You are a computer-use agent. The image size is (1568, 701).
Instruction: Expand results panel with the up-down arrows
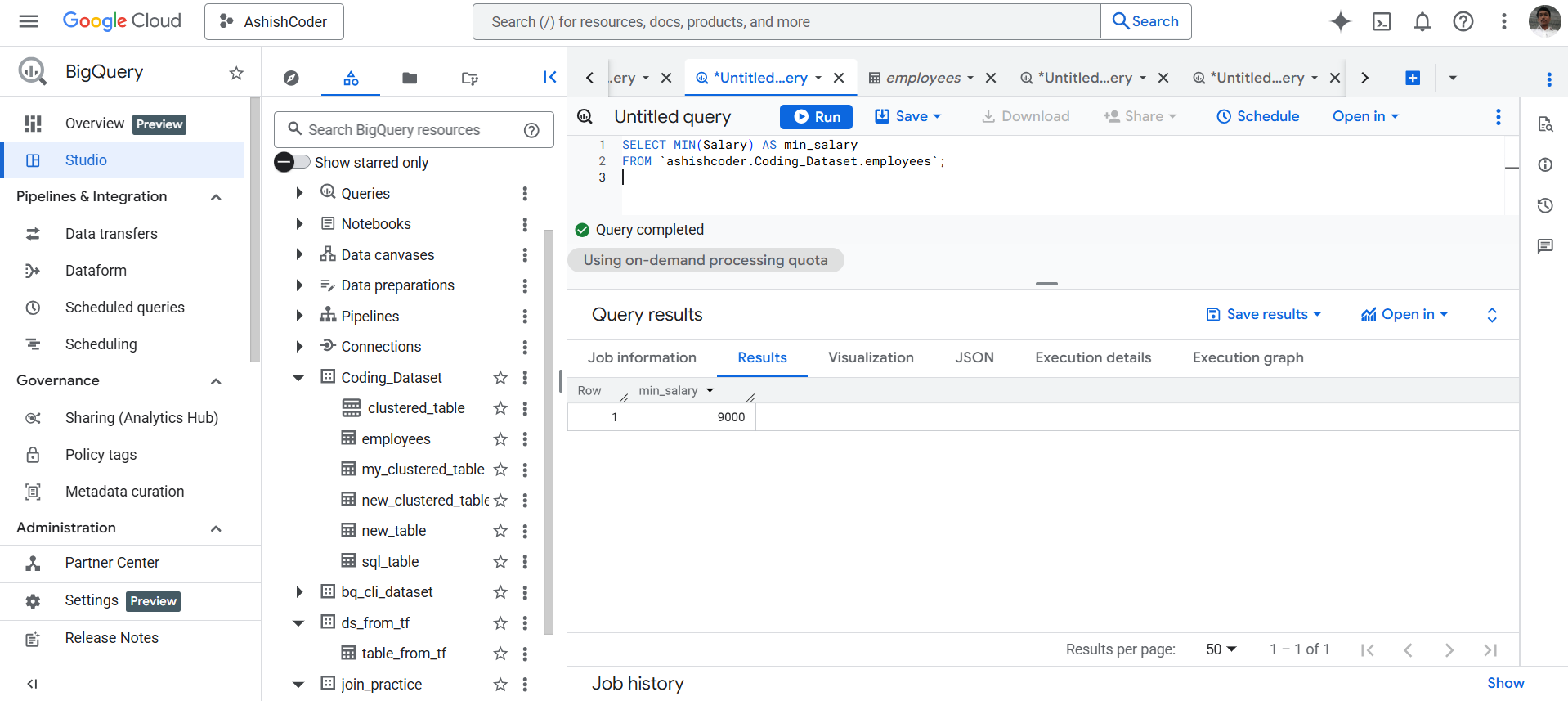tap(1492, 315)
